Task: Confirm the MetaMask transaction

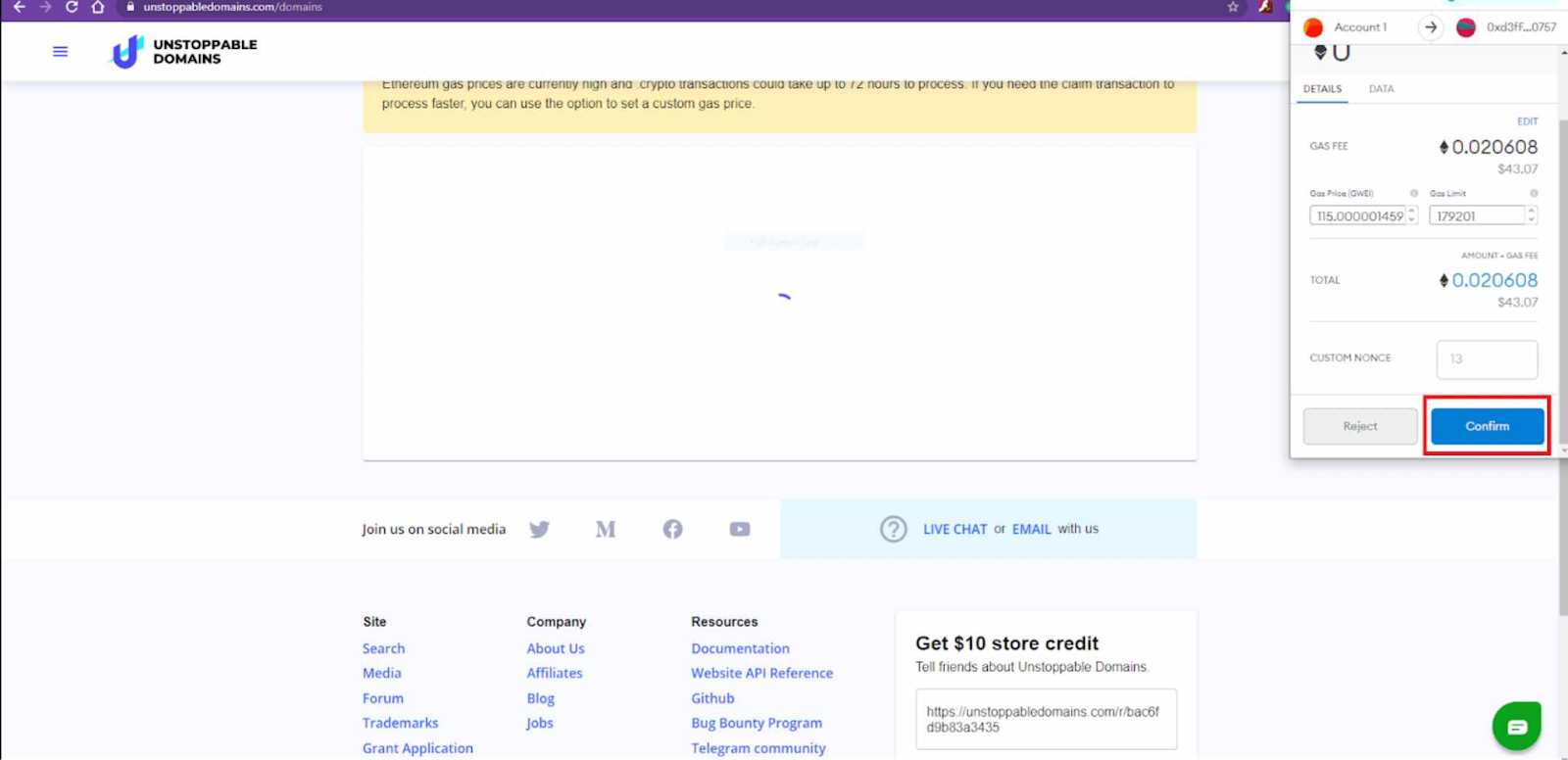Action: pos(1487,426)
